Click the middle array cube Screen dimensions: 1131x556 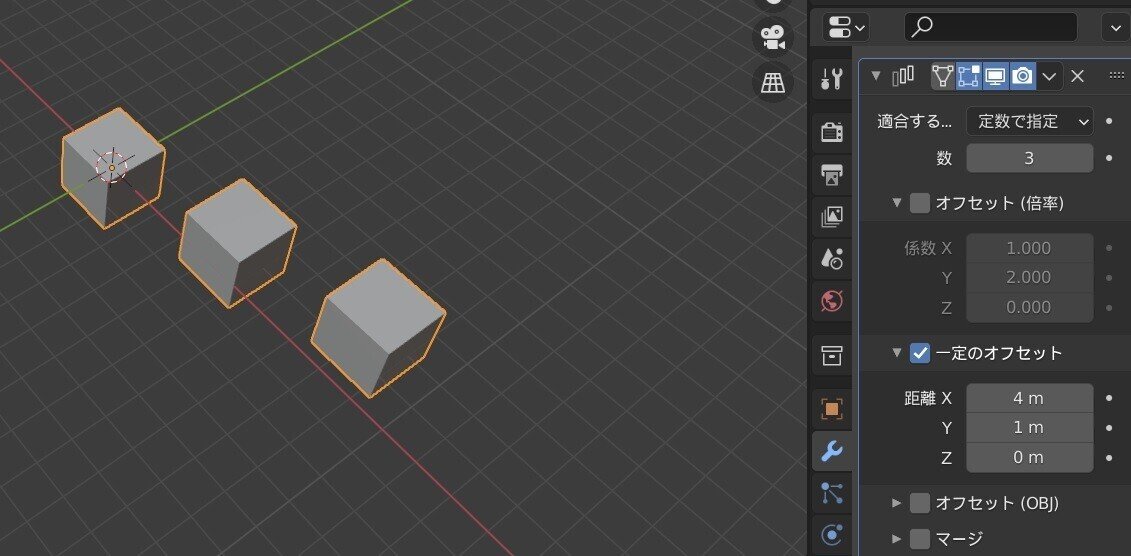pos(237,242)
